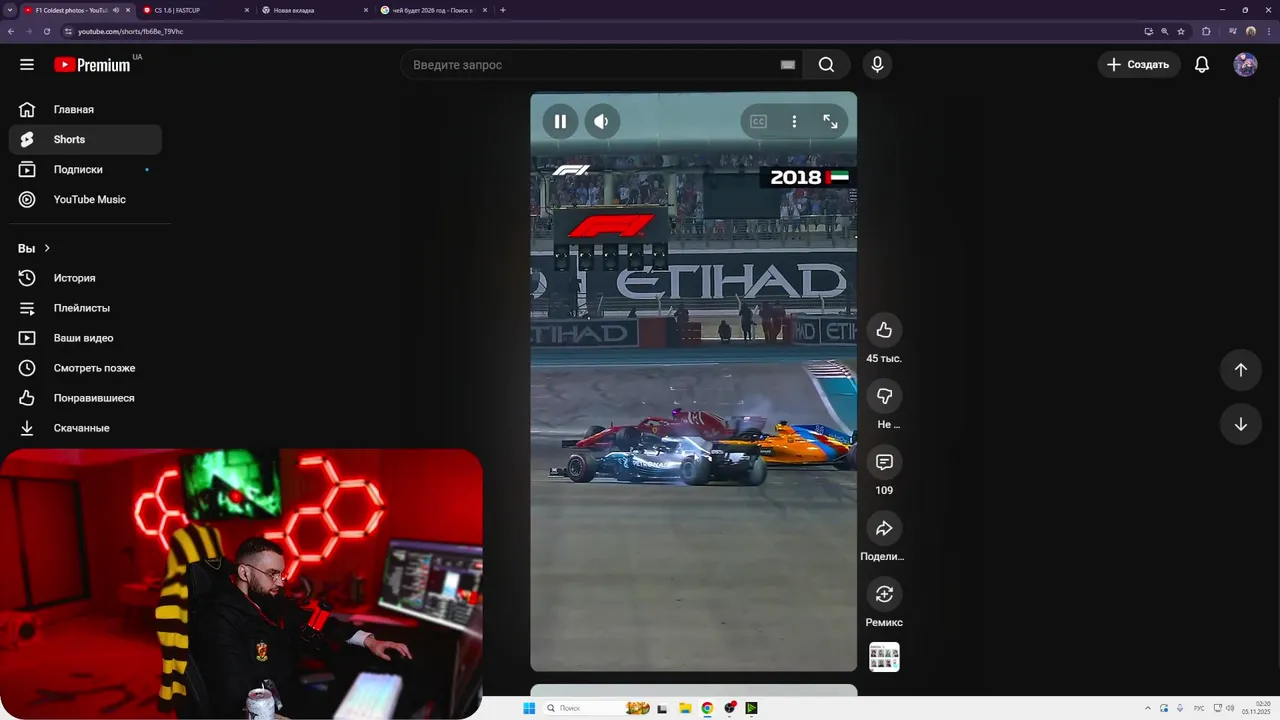1280x720 pixels.
Task: Open the media controls icon in toolbar
Action: [x=1232, y=31]
